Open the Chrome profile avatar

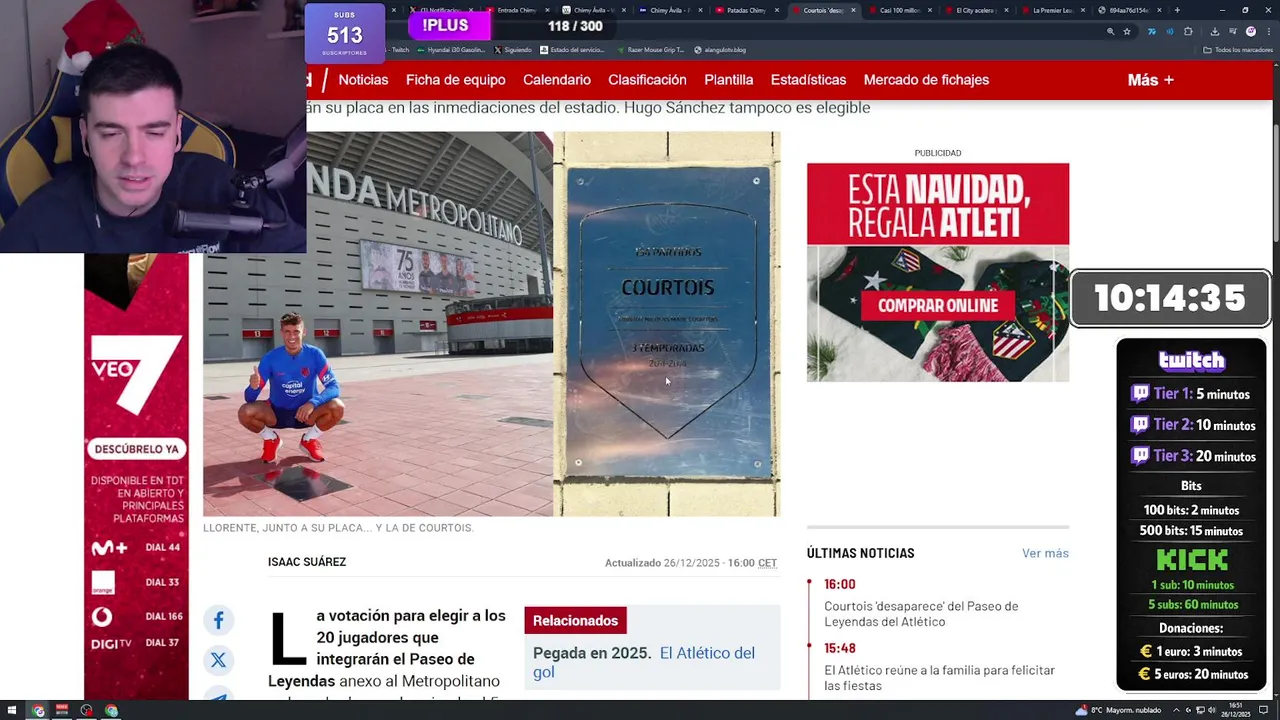pyautogui.click(x=1250, y=31)
